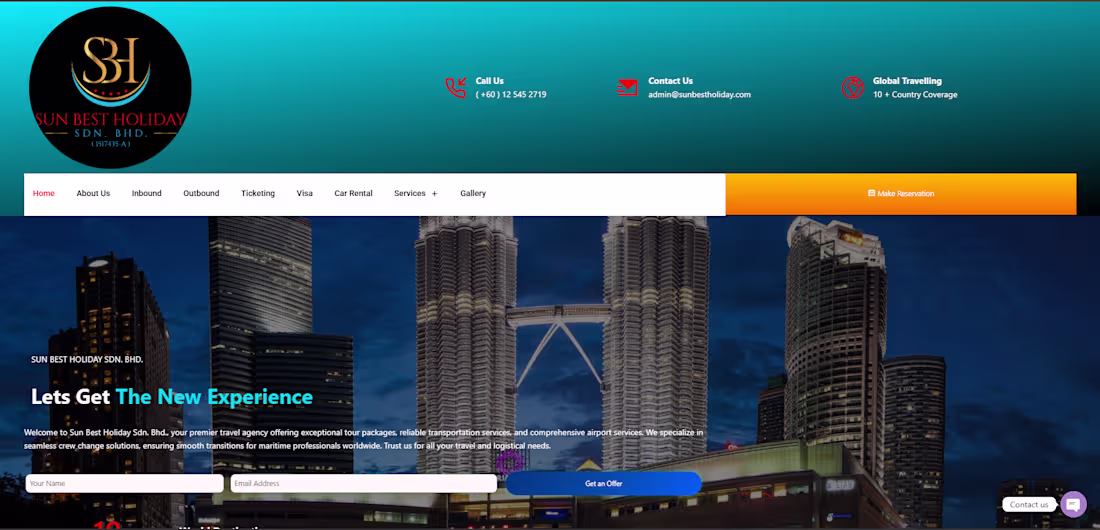Click the Sun Best Holiday logo
Image resolution: width=1100 pixels, height=530 pixels.
point(110,87)
